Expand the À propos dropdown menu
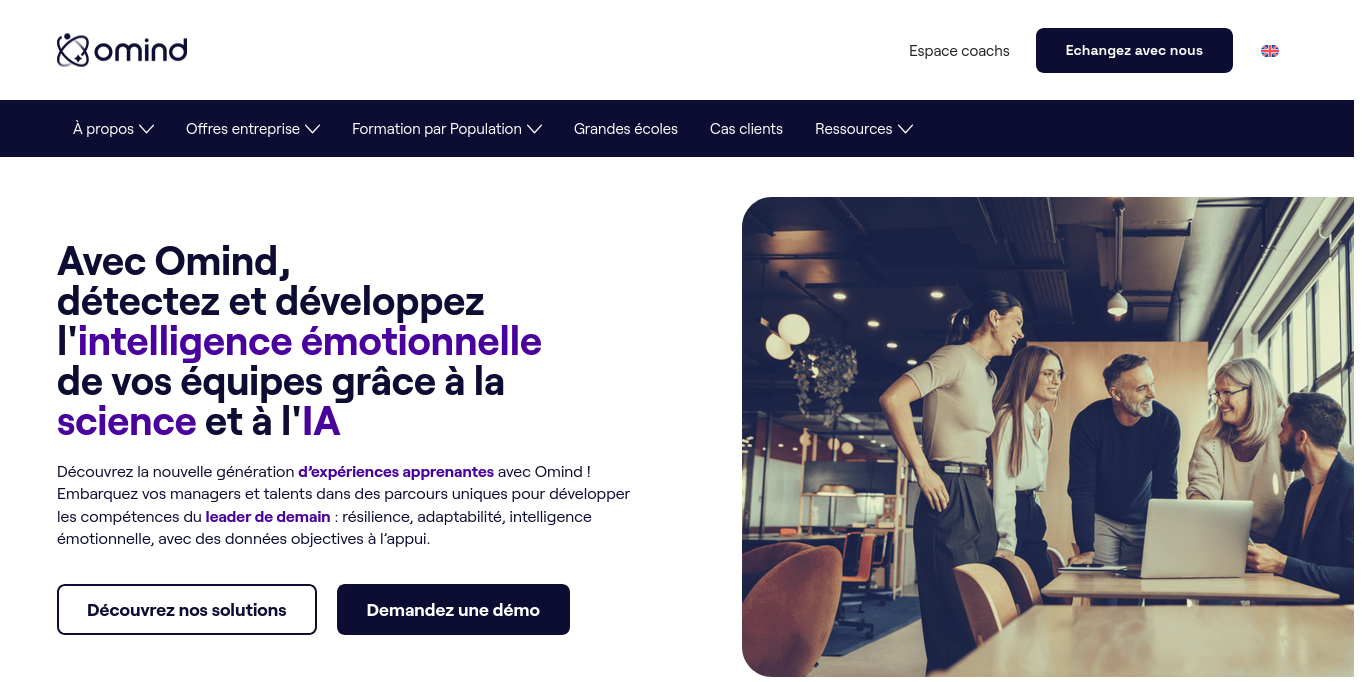The width and height of the screenshot is (1366, 682). click(113, 129)
